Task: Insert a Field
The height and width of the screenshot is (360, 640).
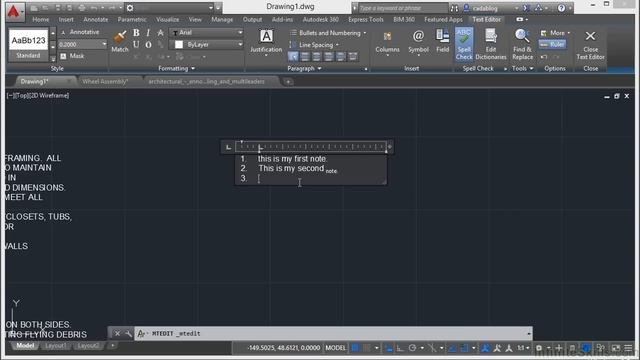Action: (x=442, y=41)
